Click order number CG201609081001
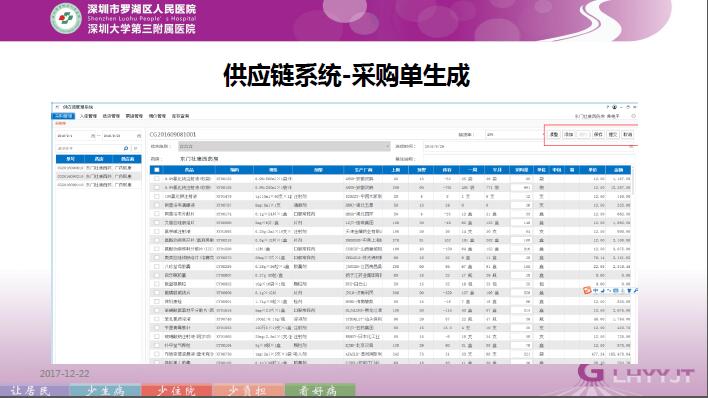Viewport: 708px width, 398px height. [x=172, y=135]
